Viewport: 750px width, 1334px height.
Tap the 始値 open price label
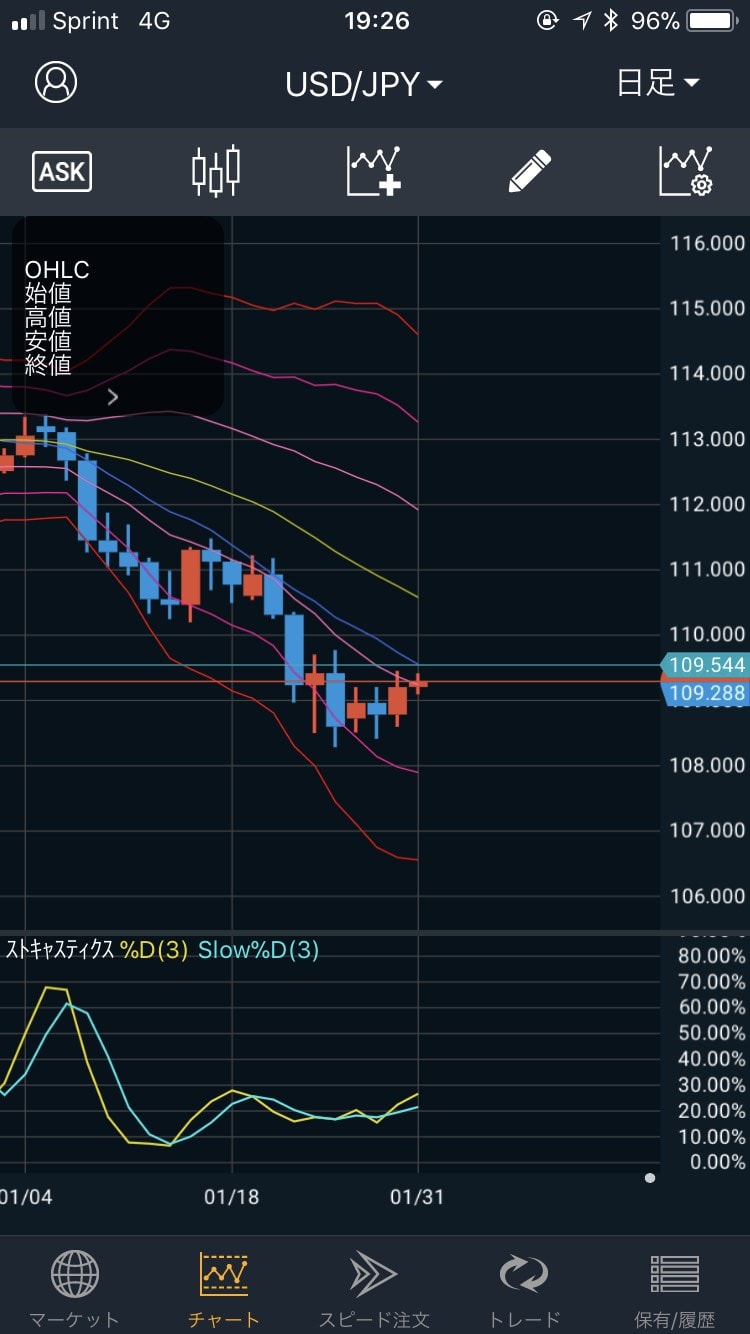48,294
